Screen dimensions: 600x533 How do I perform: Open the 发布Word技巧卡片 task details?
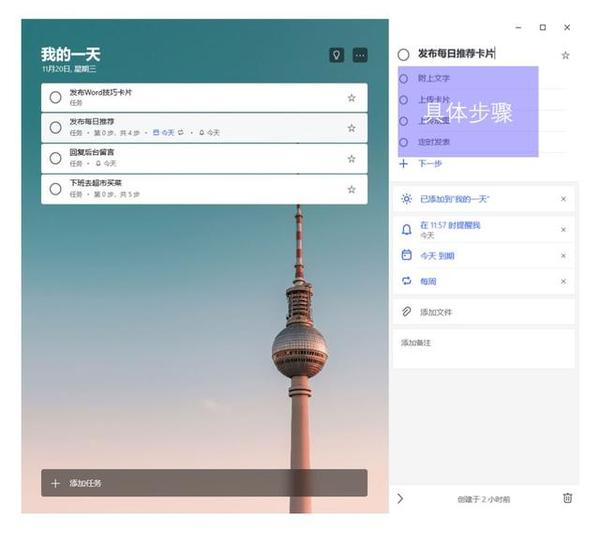click(204, 98)
